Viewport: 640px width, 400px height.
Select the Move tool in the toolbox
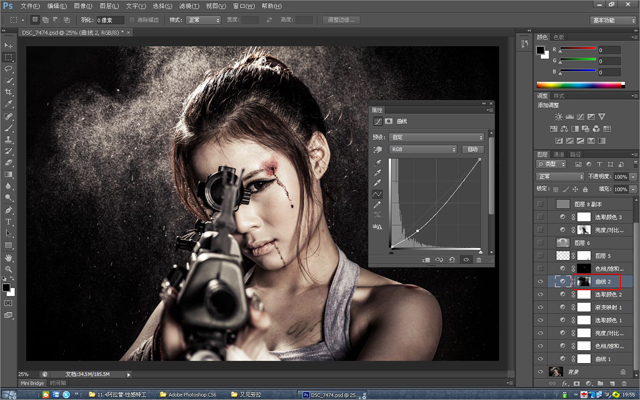[9, 45]
